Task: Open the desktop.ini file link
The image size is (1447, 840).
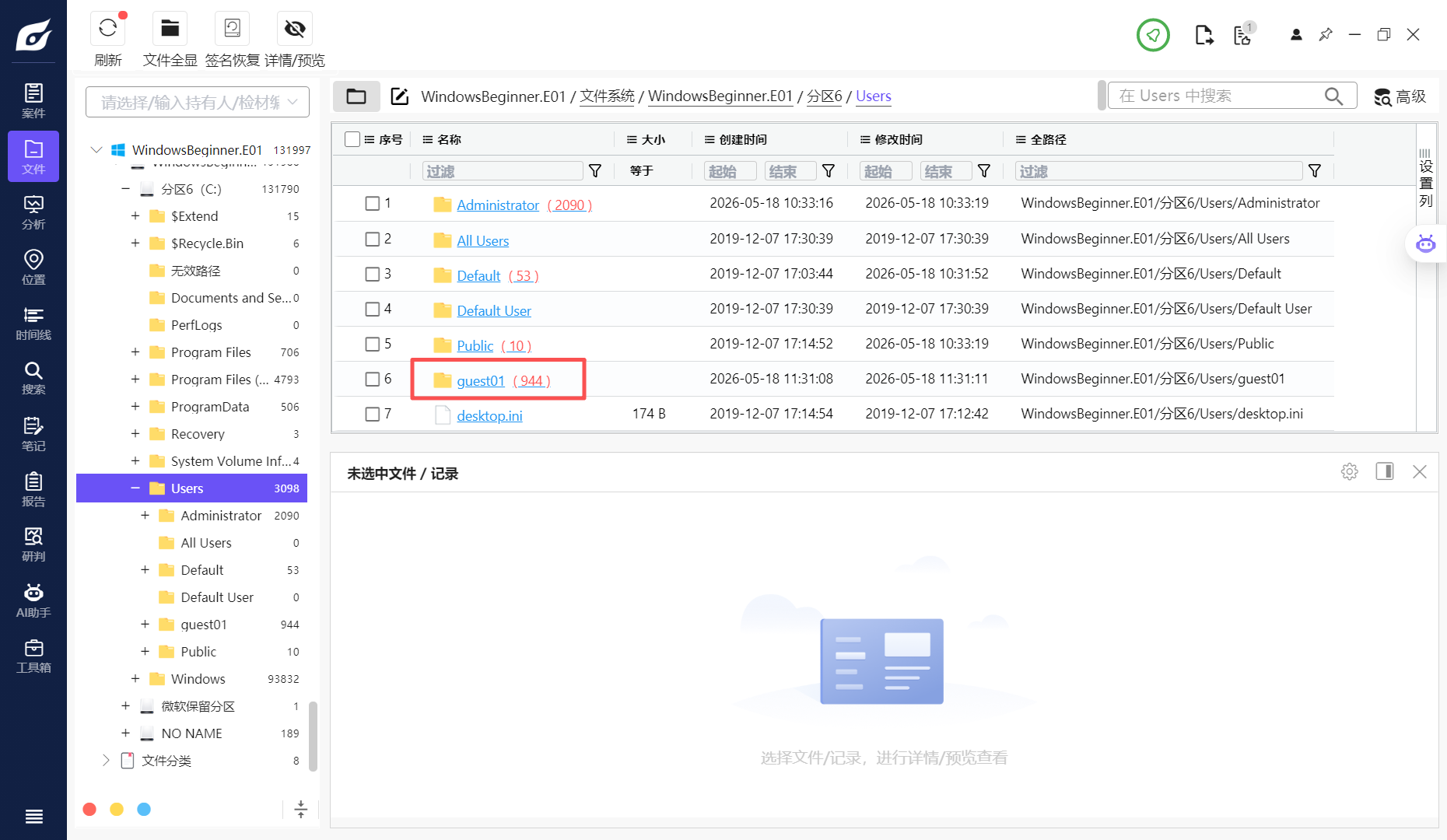Action: (x=489, y=416)
